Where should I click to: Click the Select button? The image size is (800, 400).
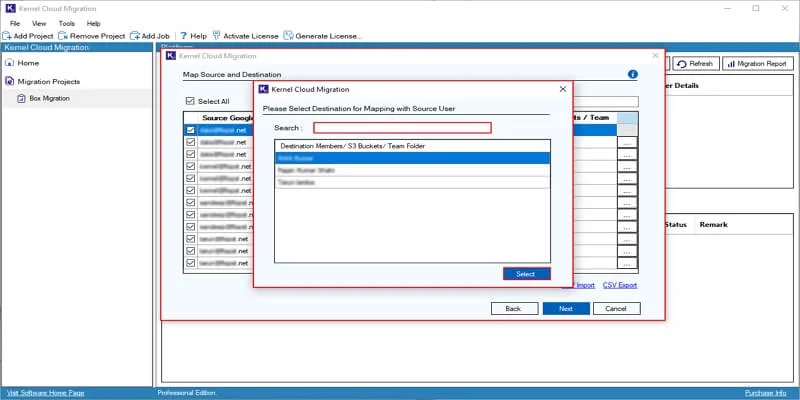tap(526, 274)
